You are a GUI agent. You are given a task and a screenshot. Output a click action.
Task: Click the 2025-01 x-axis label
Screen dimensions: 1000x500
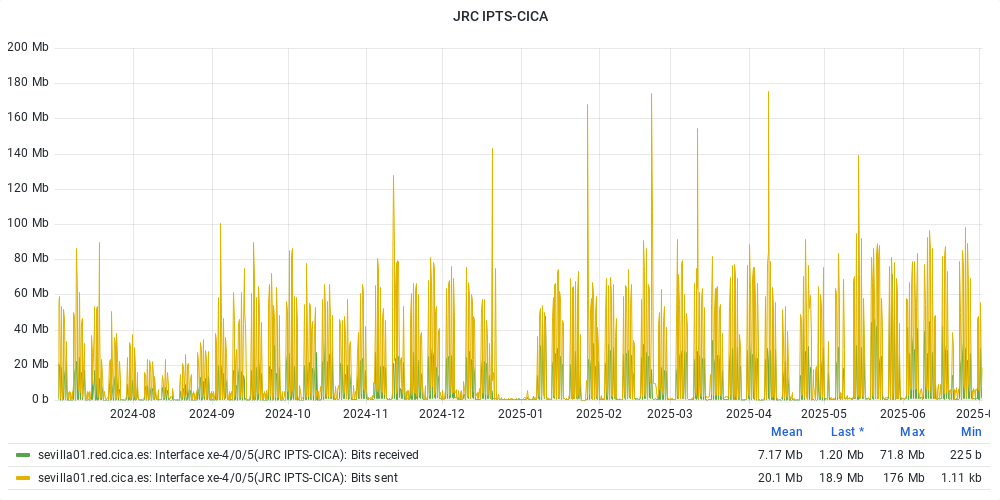coord(520,413)
